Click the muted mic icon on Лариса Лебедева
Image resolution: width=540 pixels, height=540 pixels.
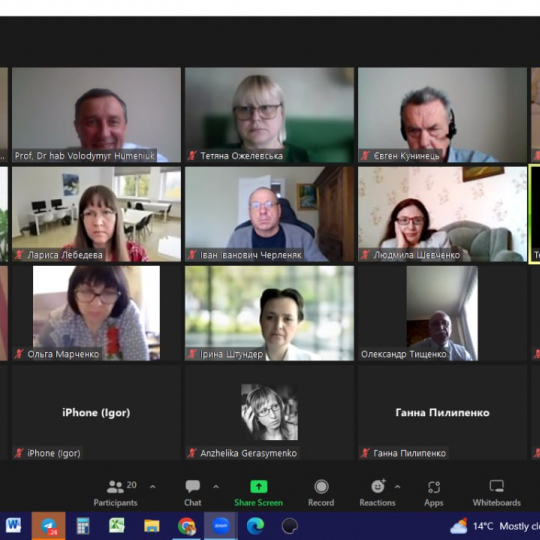[x=19, y=255]
